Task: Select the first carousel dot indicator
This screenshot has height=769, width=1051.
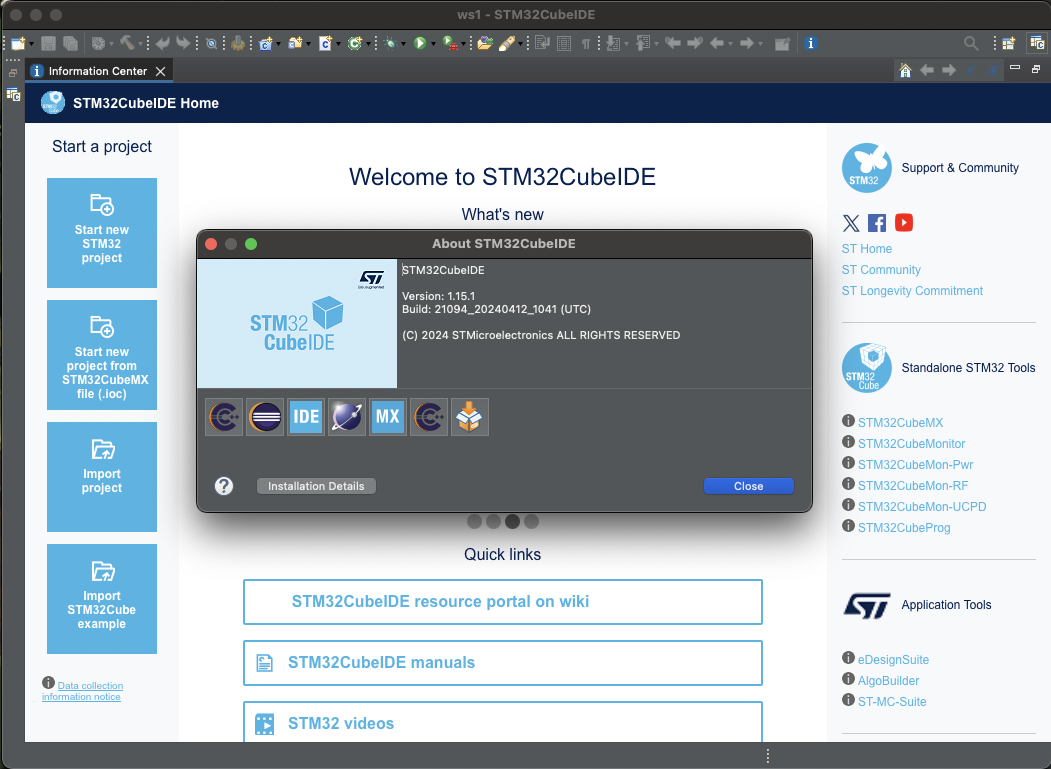Action: (x=475, y=522)
